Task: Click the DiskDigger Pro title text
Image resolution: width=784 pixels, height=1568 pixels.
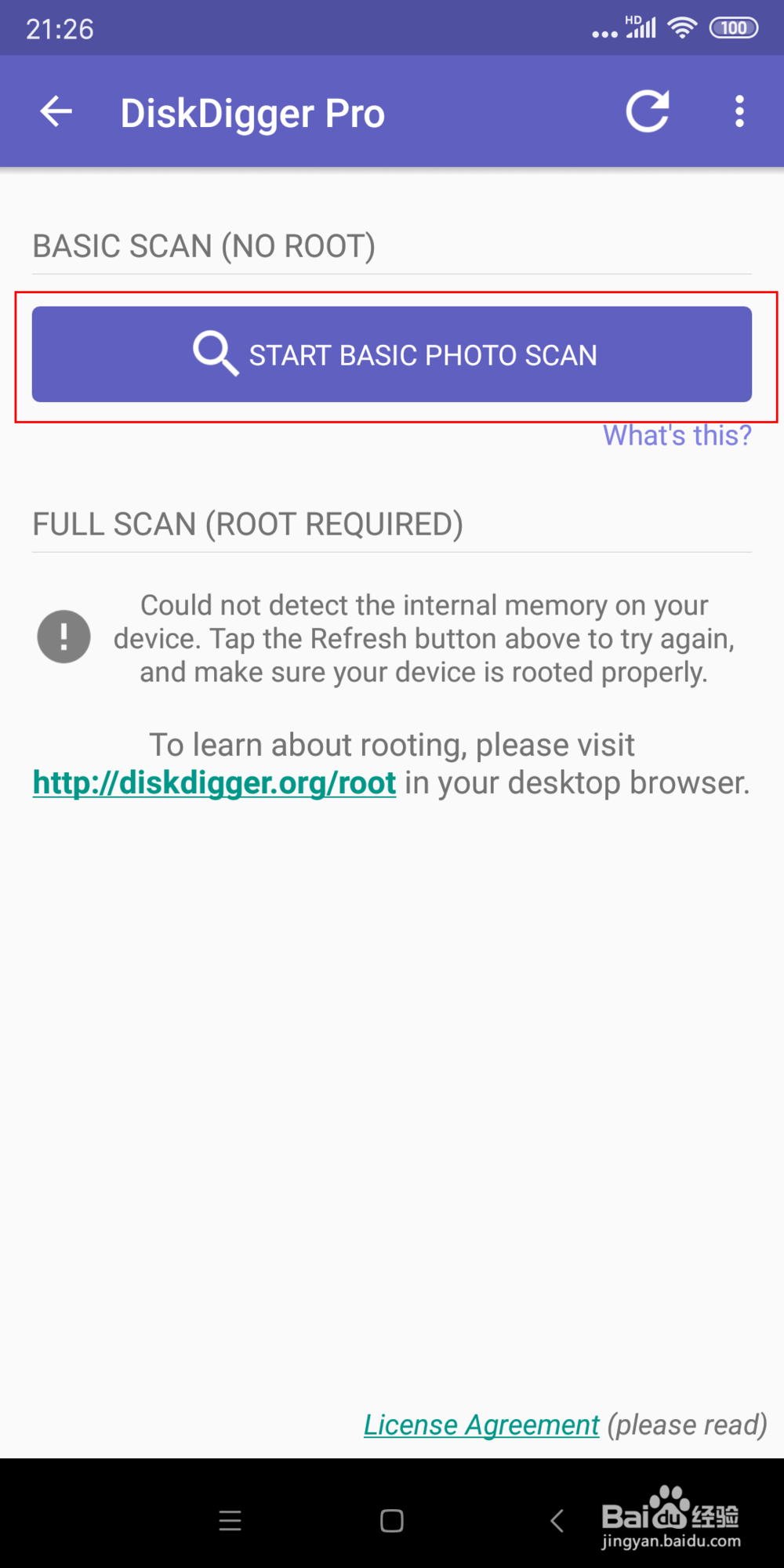Action: [x=252, y=113]
